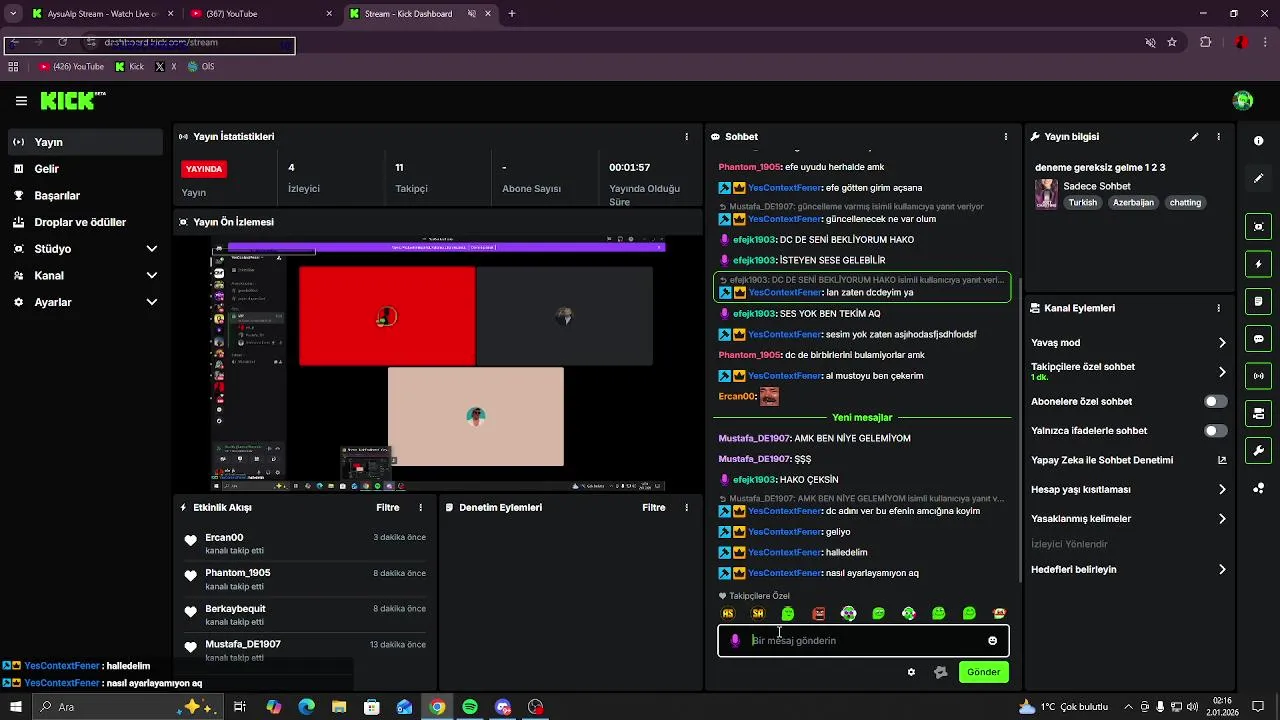Image resolution: width=1280 pixels, height=720 pixels.
Task: Click Phantom_1905 in the activity feed
Action: pyautogui.click(x=238, y=573)
